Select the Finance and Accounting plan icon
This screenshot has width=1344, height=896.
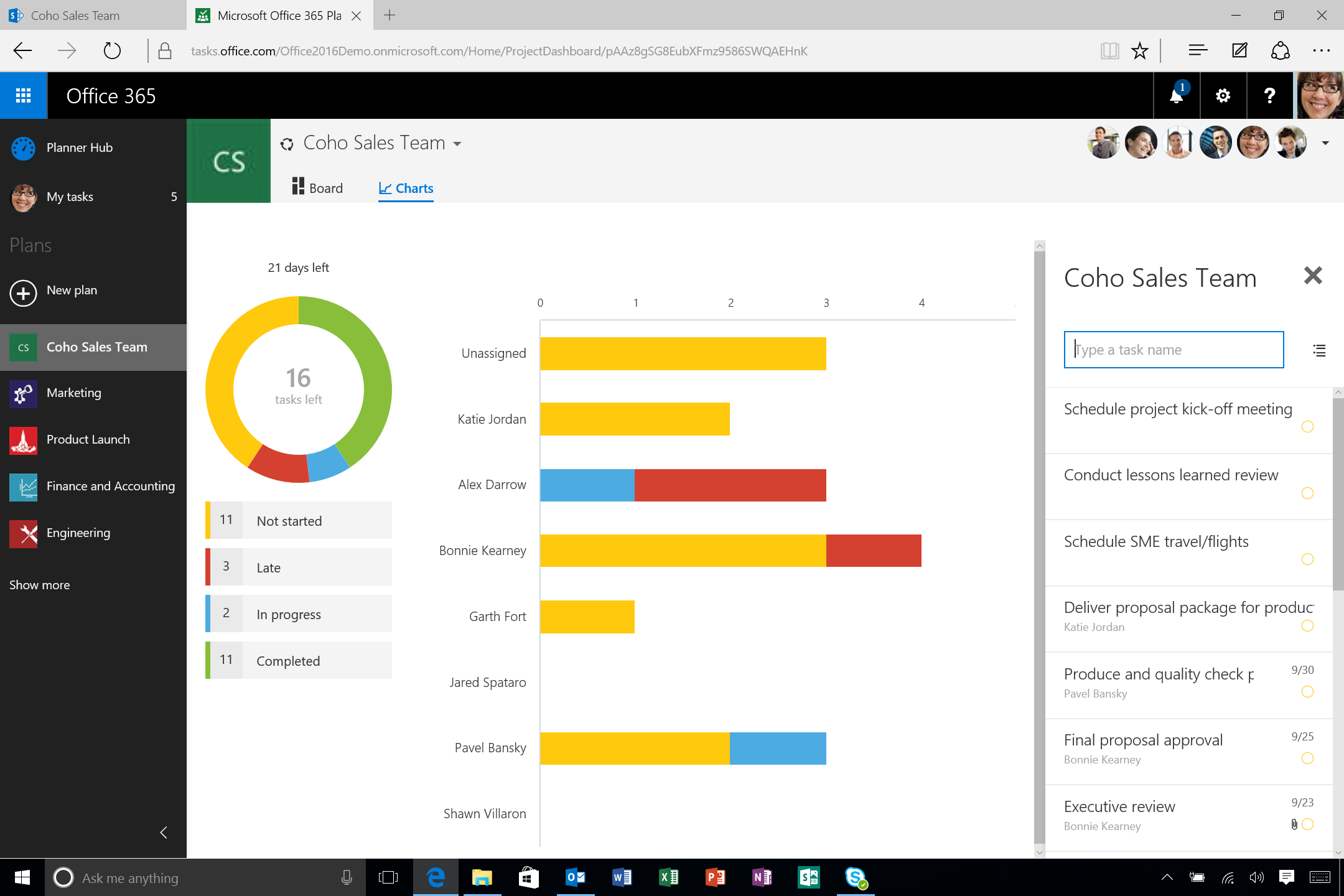(24, 485)
